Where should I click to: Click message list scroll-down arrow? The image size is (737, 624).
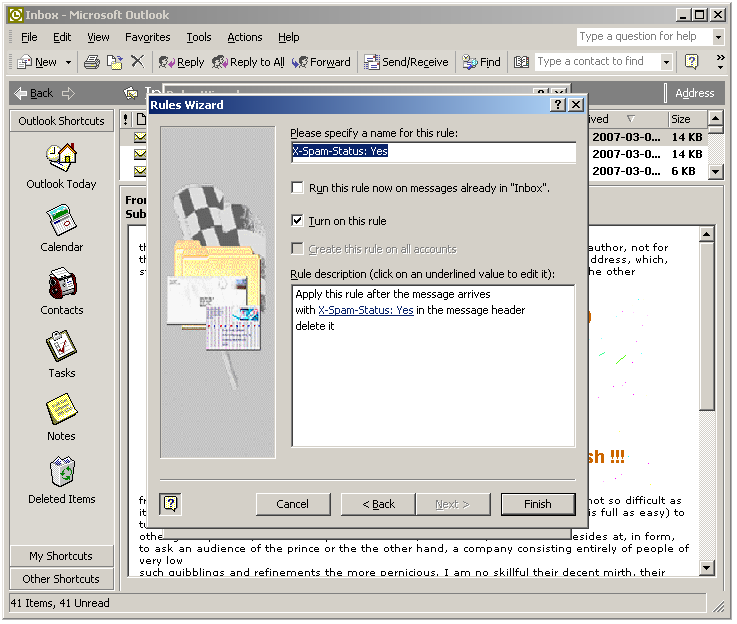(x=715, y=171)
